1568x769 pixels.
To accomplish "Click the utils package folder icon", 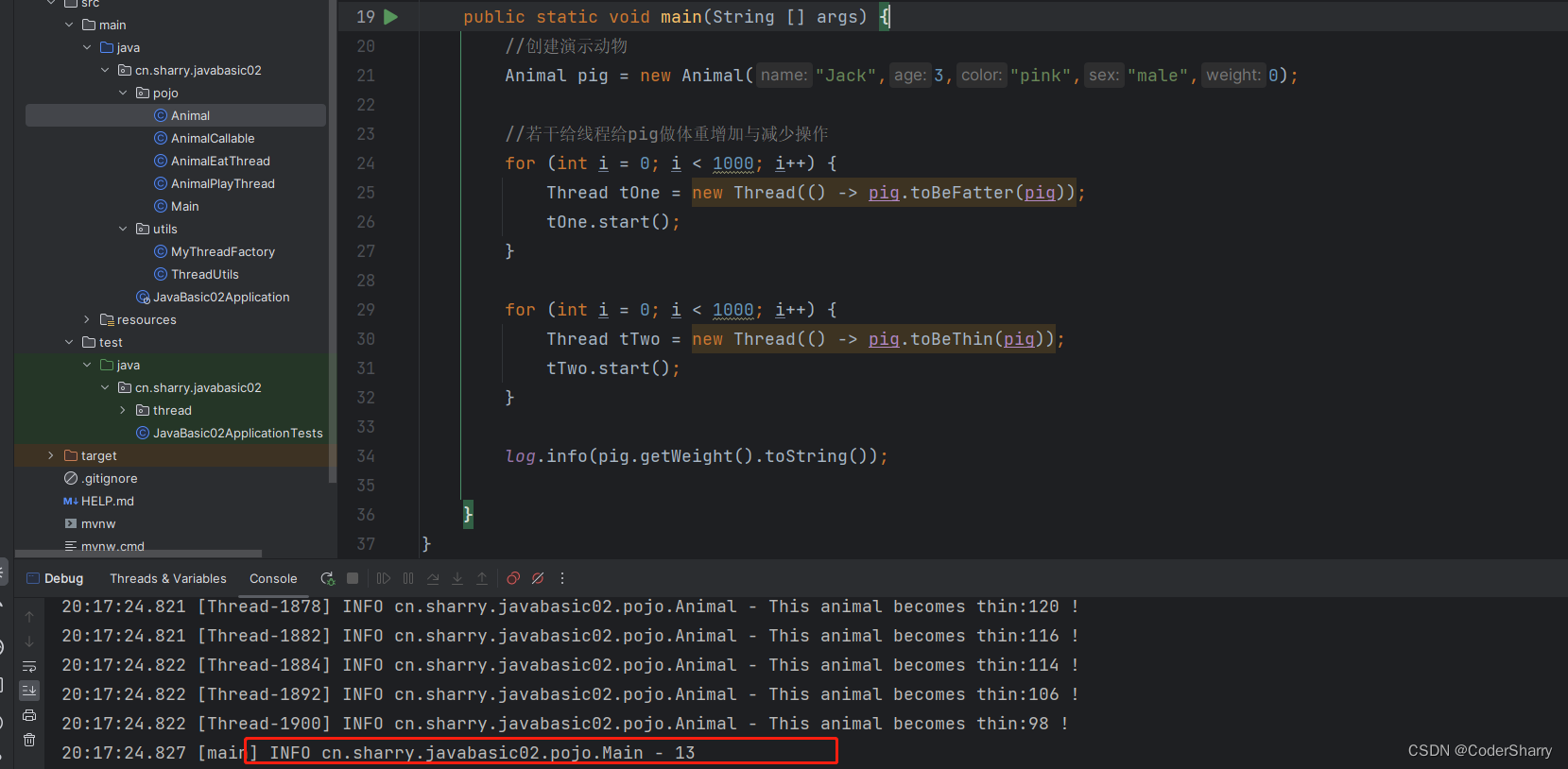I will (143, 229).
